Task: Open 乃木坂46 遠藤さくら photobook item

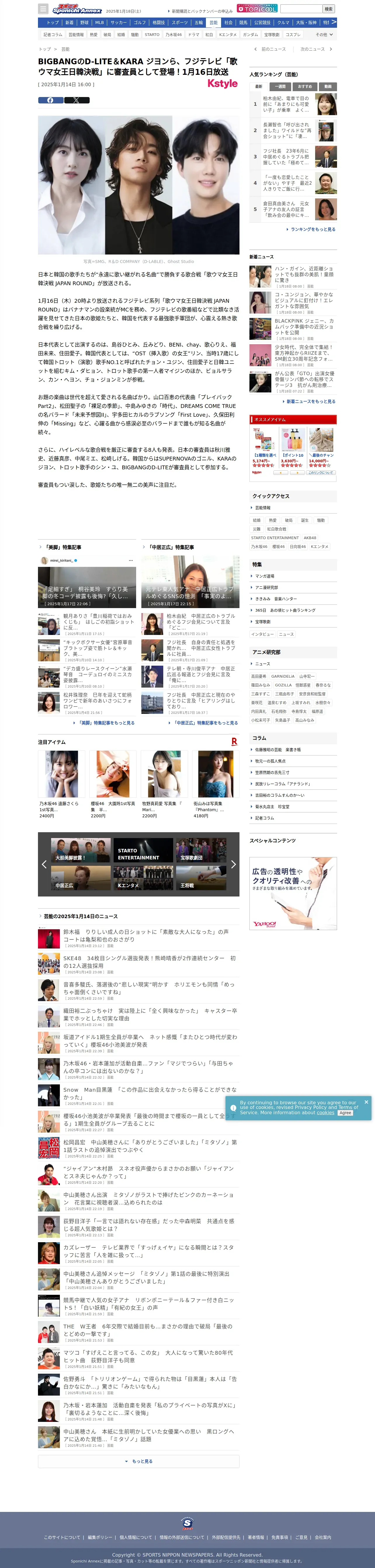Action: tap(62, 785)
